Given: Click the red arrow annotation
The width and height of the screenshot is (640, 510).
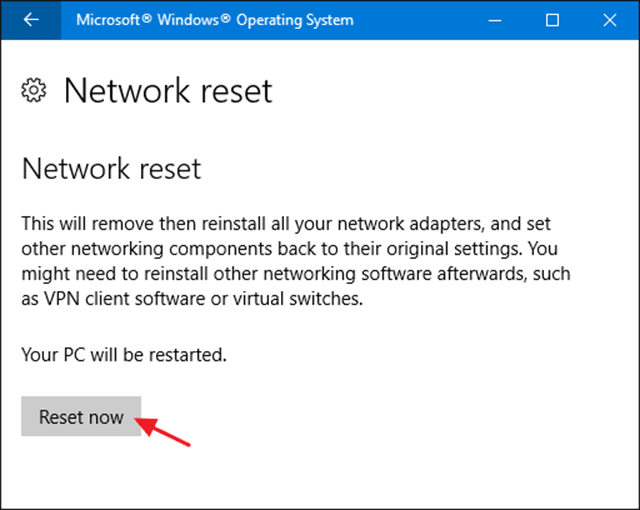Looking at the screenshot, I should pos(162,432).
